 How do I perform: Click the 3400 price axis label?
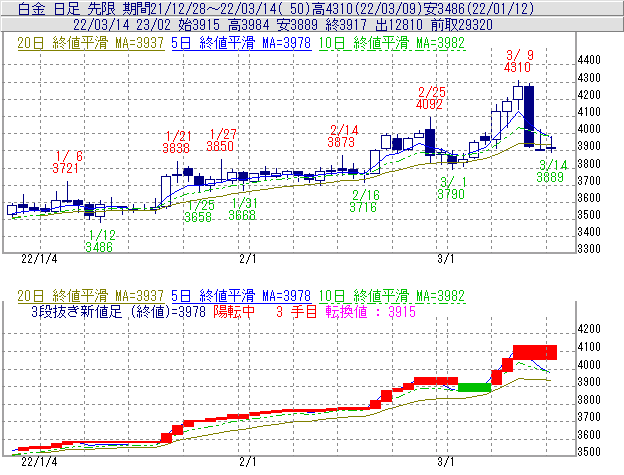[x=589, y=232]
